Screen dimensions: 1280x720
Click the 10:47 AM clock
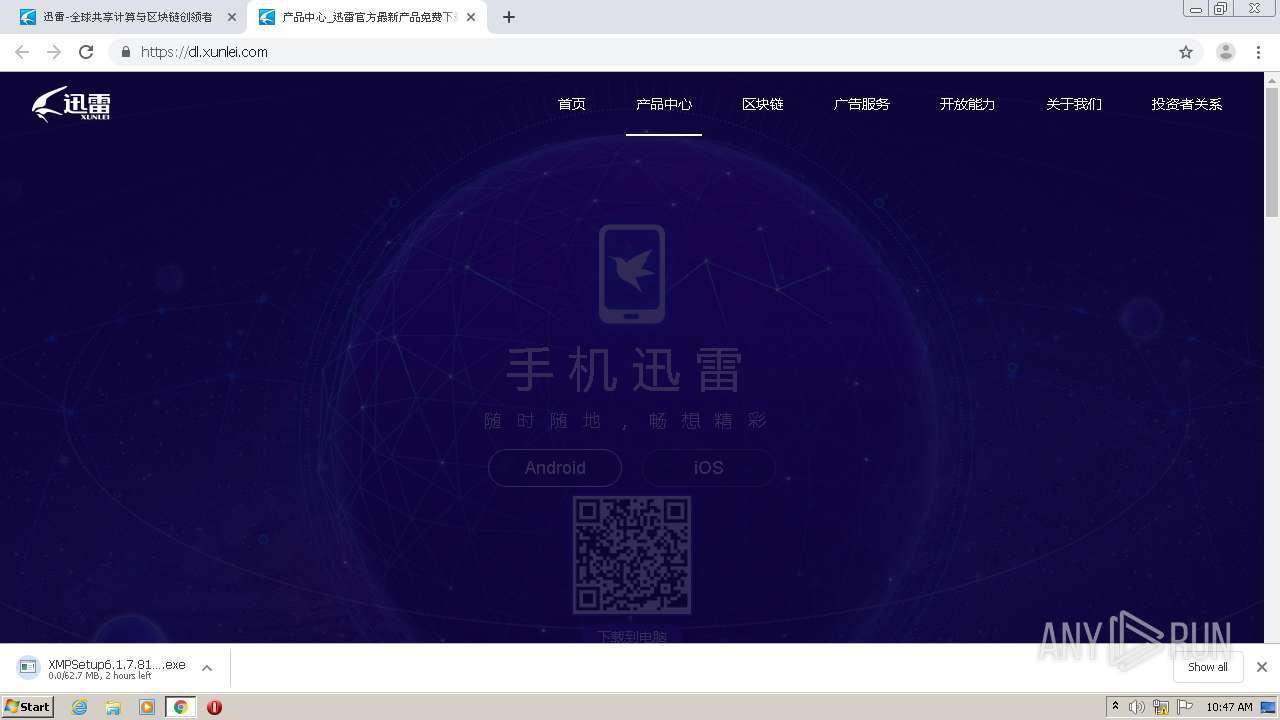coord(1229,707)
